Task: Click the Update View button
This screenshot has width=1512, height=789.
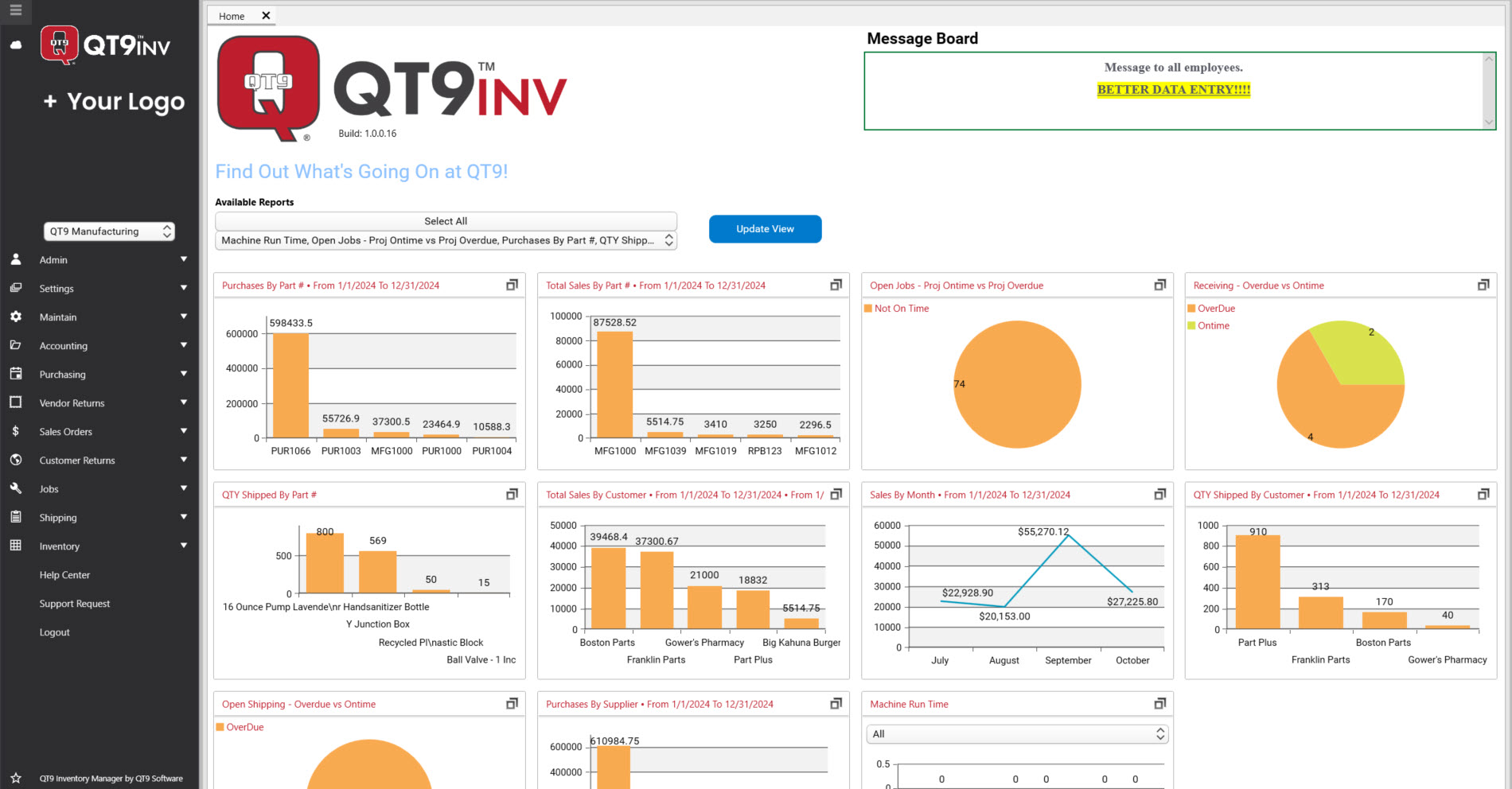Action: pos(764,228)
